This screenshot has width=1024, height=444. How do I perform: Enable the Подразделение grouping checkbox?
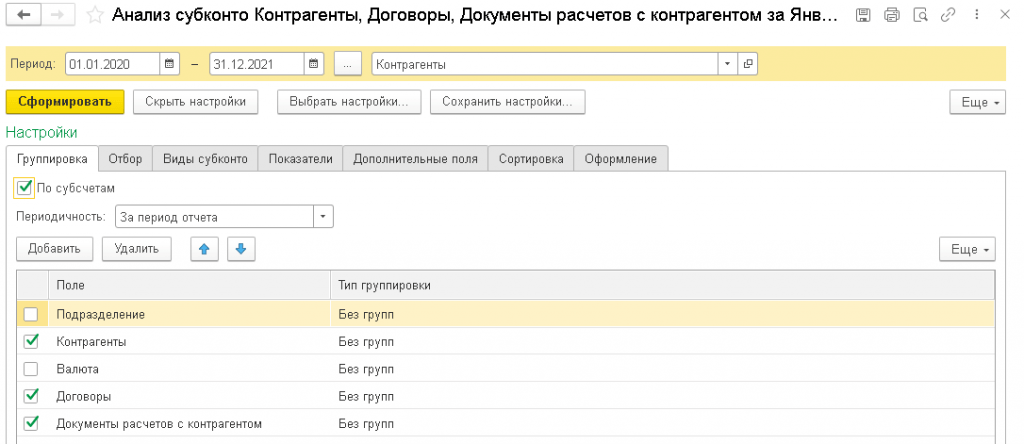point(31,314)
